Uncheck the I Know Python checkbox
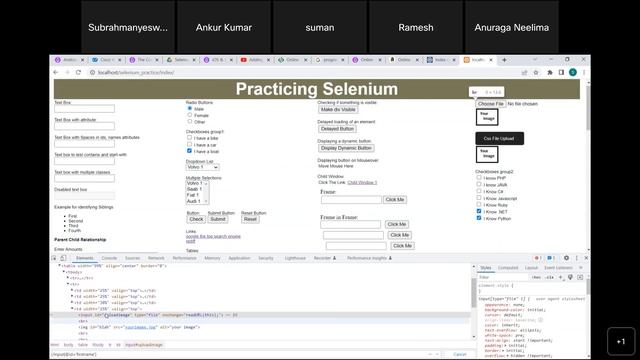 click(479, 218)
